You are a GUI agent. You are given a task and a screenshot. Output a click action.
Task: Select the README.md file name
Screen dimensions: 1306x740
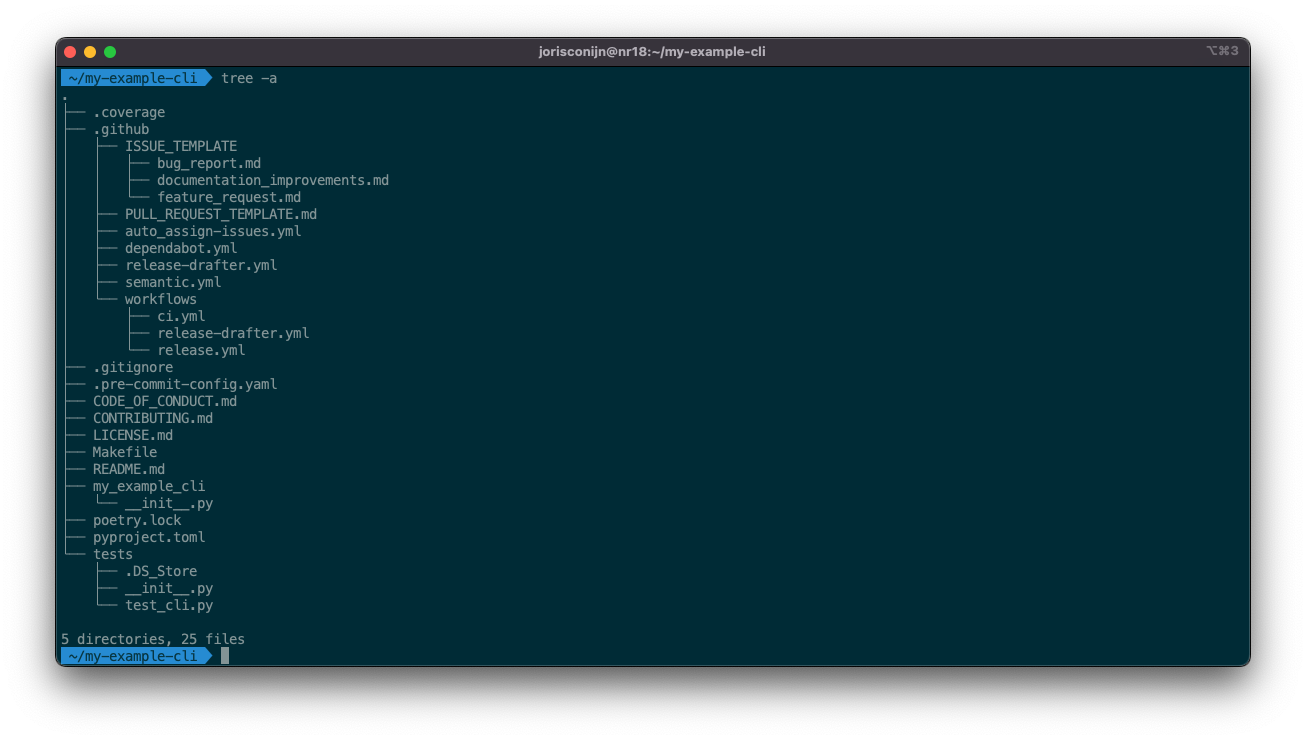[x=129, y=468]
